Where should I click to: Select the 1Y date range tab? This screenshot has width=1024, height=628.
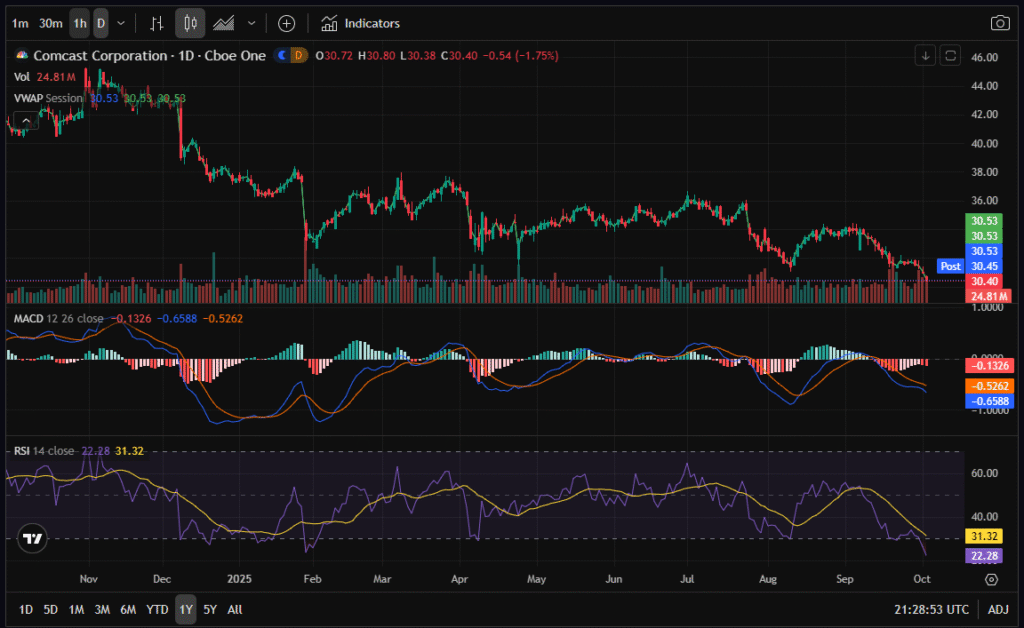[185, 609]
